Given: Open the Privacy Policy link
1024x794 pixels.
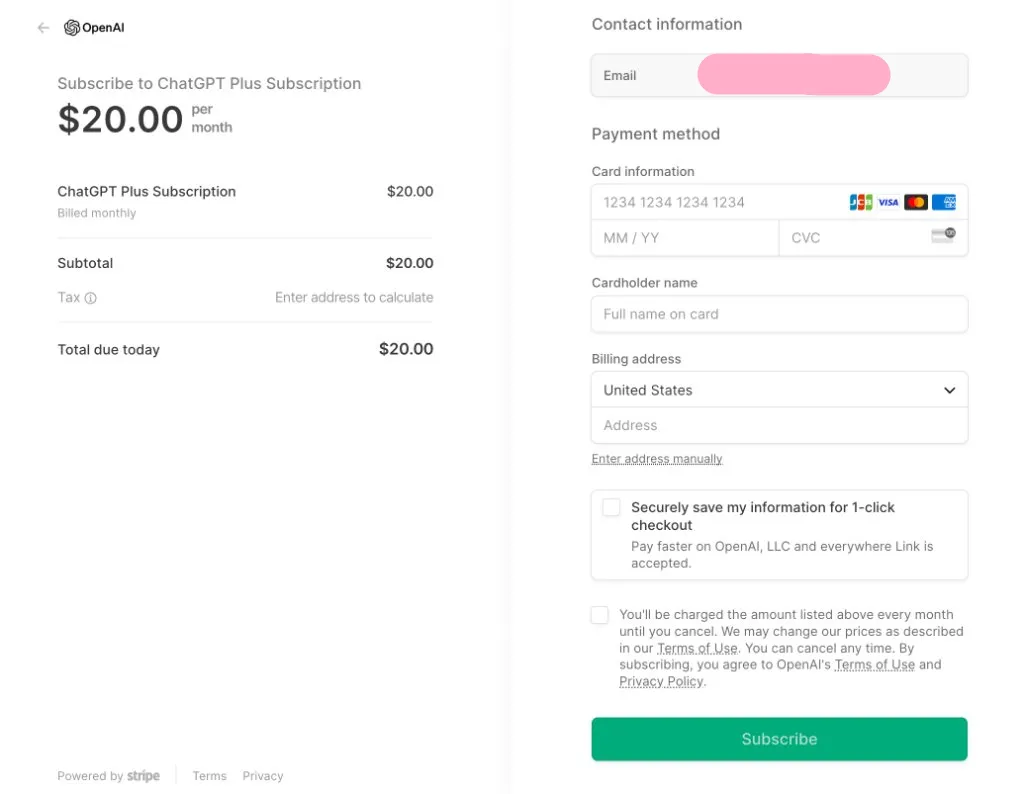Looking at the screenshot, I should (x=661, y=682).
